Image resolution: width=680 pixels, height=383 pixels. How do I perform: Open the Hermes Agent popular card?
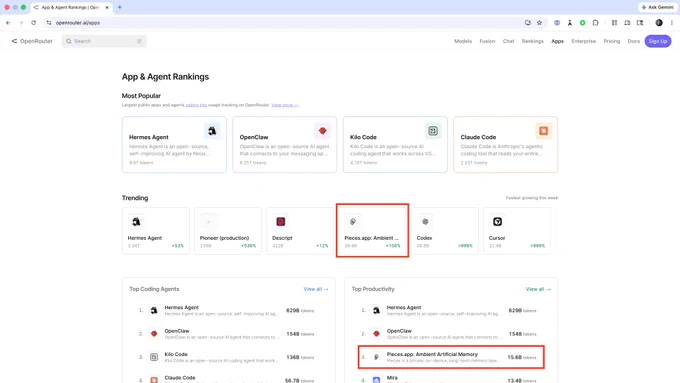click(174, 144)
